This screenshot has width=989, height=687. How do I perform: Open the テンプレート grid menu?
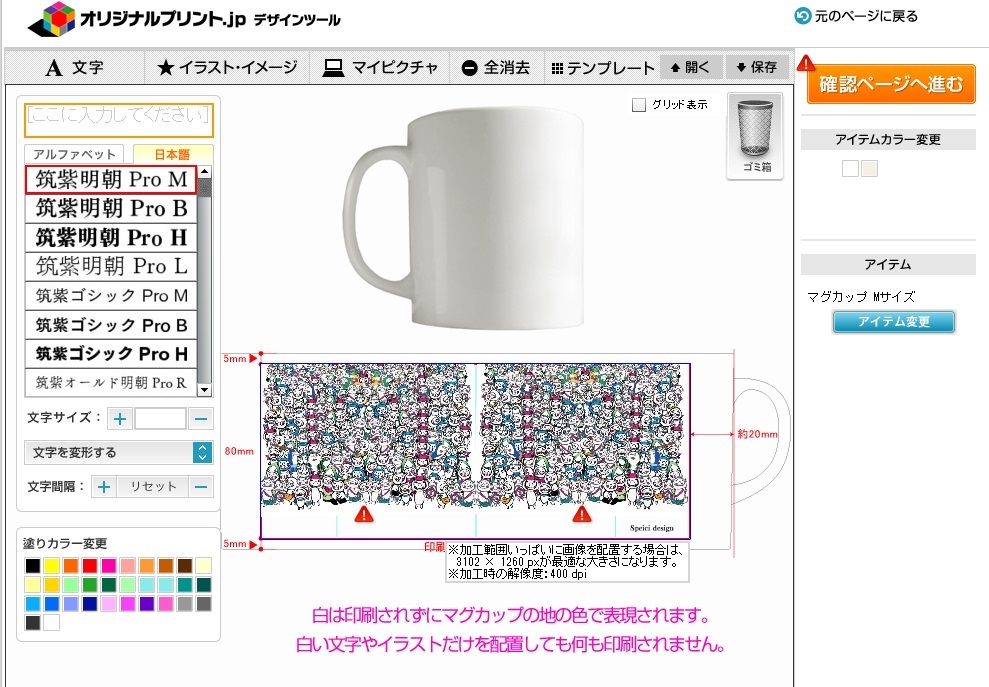[602, 68]
